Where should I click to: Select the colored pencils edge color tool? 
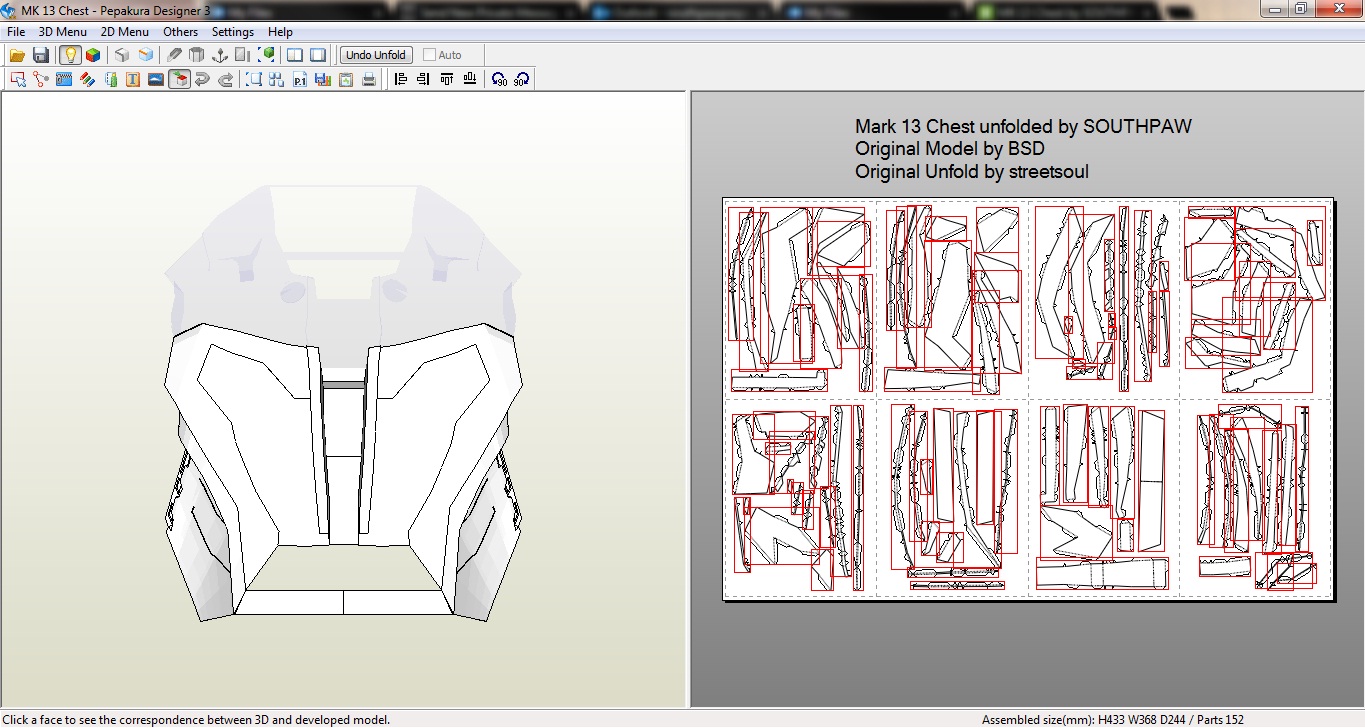coord(87,79)
